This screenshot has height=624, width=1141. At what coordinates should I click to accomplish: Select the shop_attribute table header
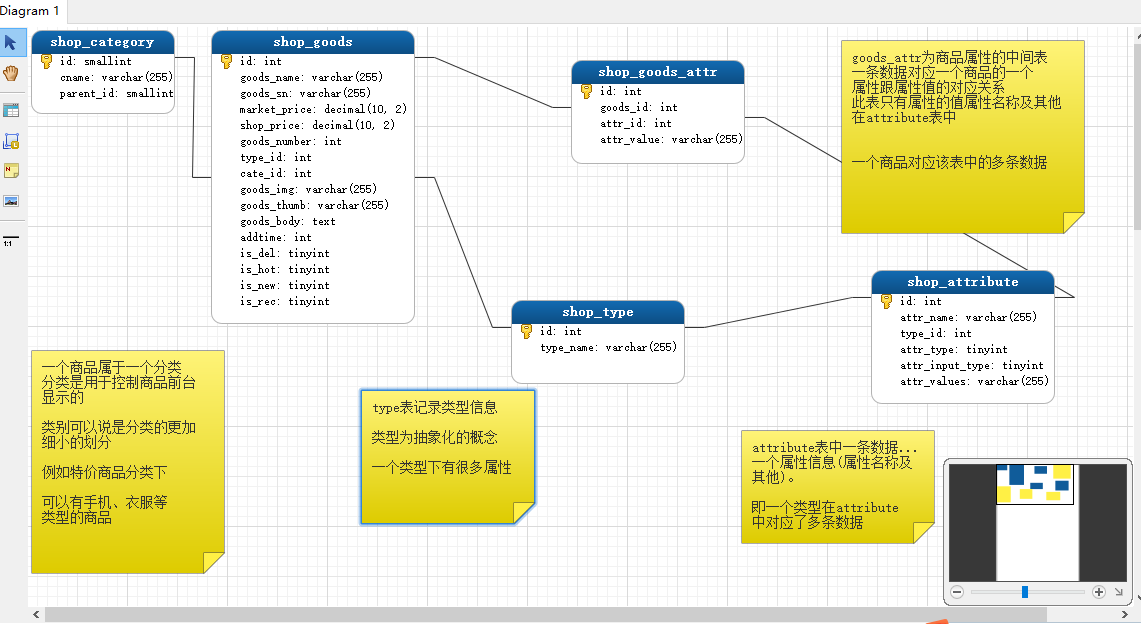click(x=962, y=282)
